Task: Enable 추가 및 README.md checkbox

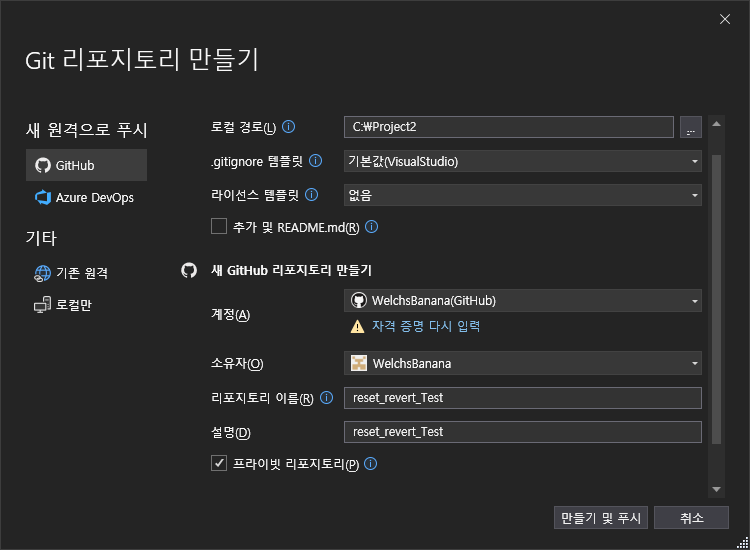Action: point(219,226)
